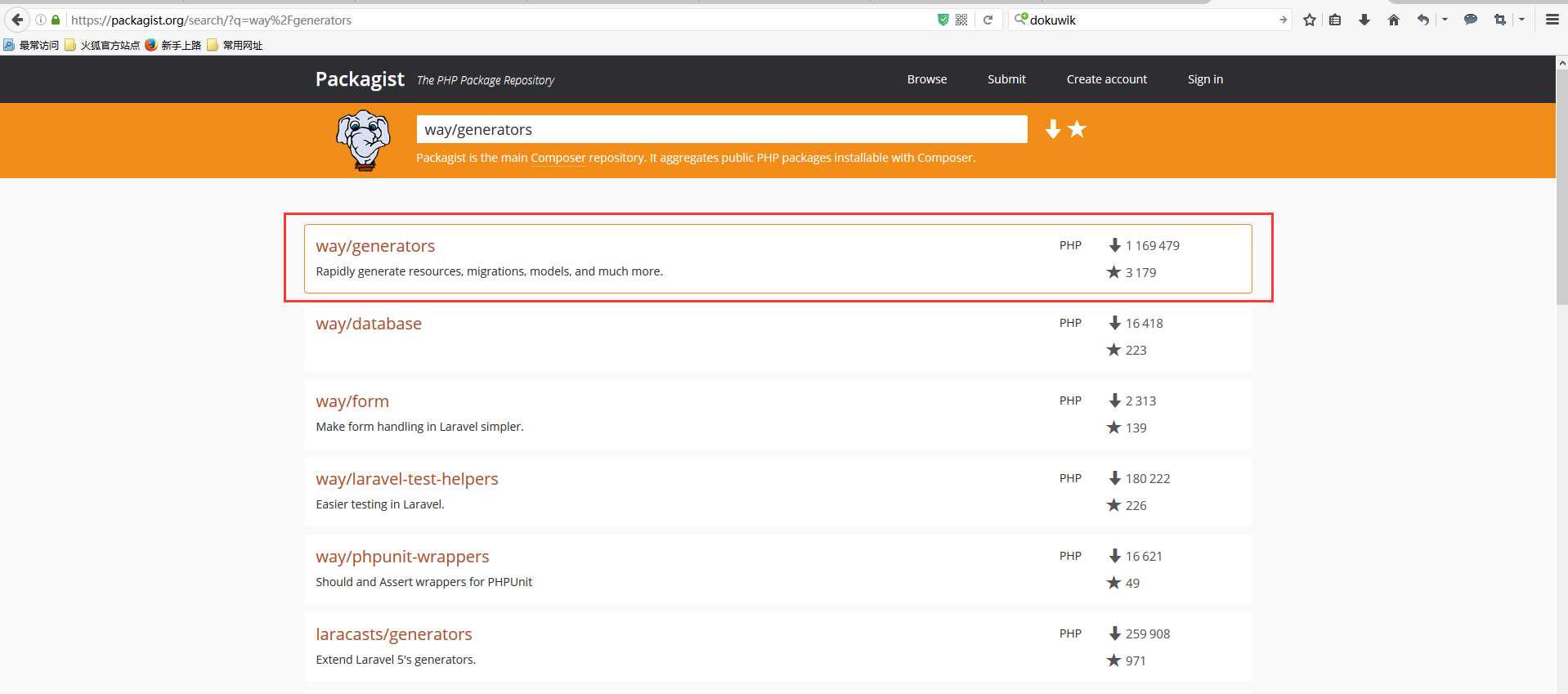Click the Packagist logo title
This screenshot has height=694, width=1568.
click(x=360, y=79)
